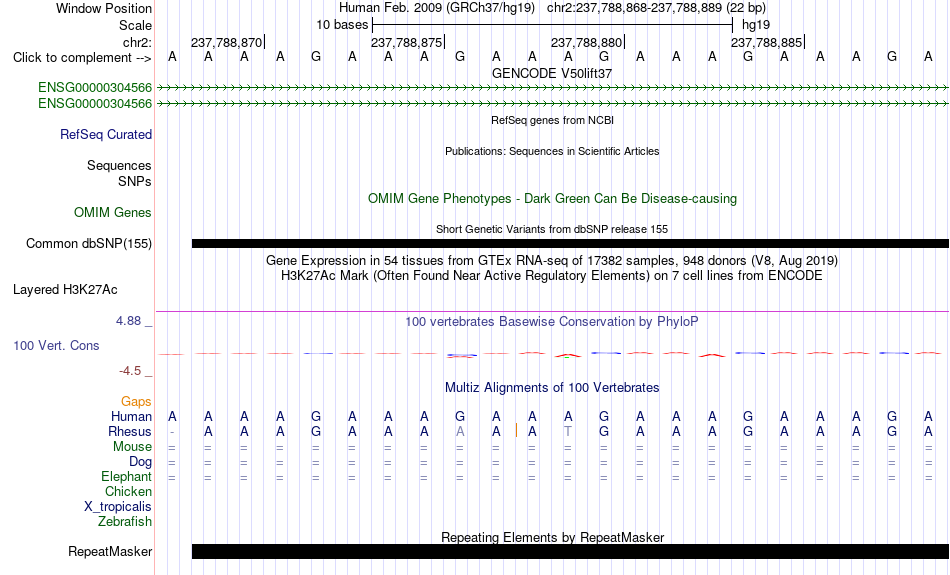Click the Elephant alignment row label

pyautogui.click(x=127, y=477)
